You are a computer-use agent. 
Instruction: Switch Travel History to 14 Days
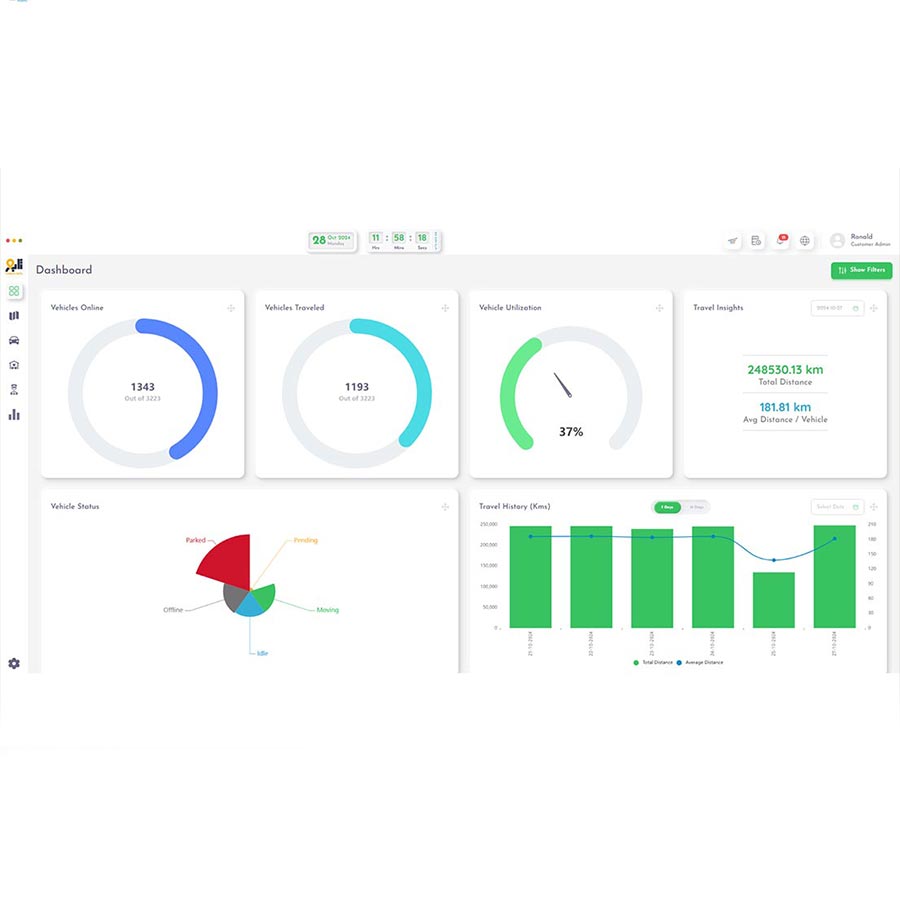pos(695,507)
